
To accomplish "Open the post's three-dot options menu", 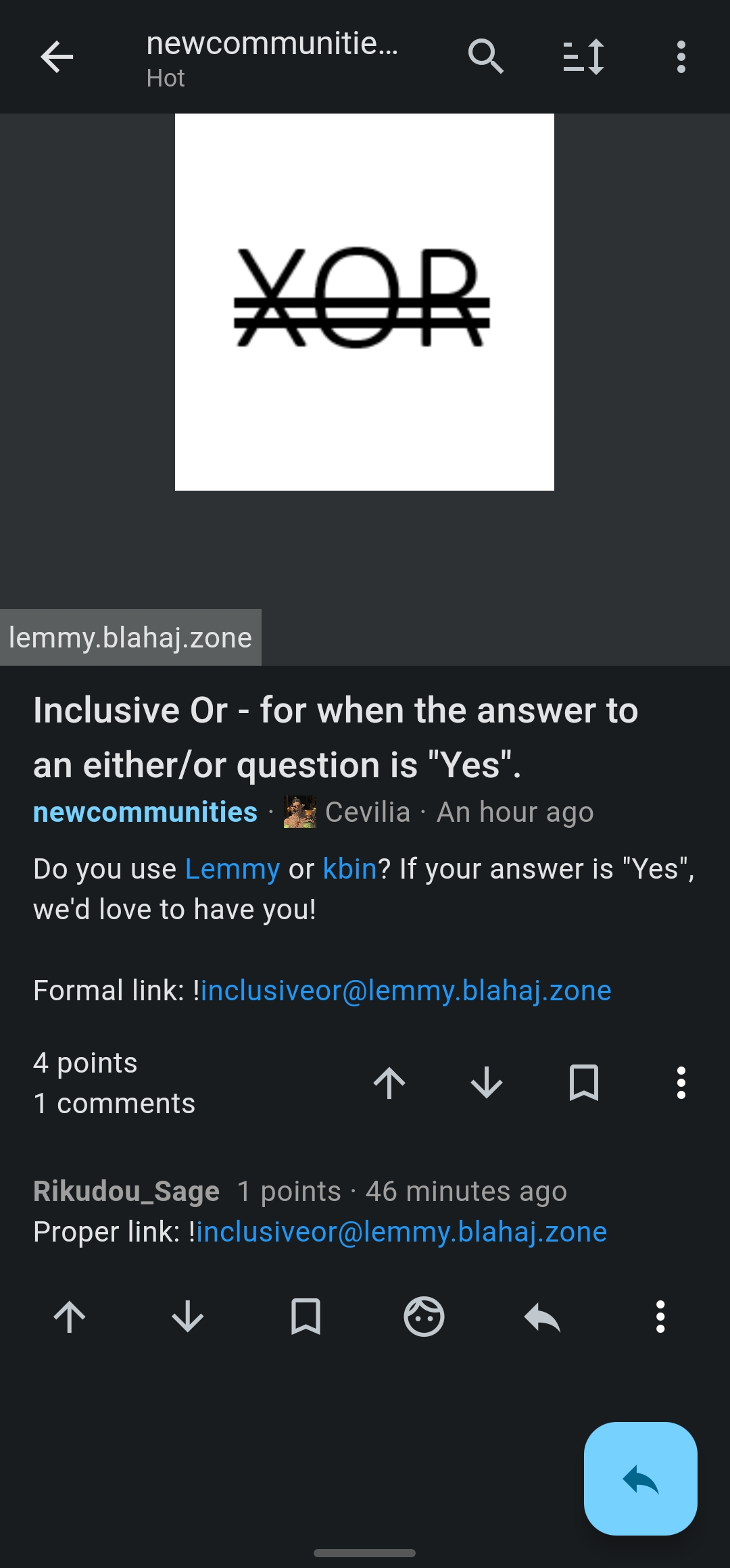I will pyautogui.click(x=681, y=1083).
